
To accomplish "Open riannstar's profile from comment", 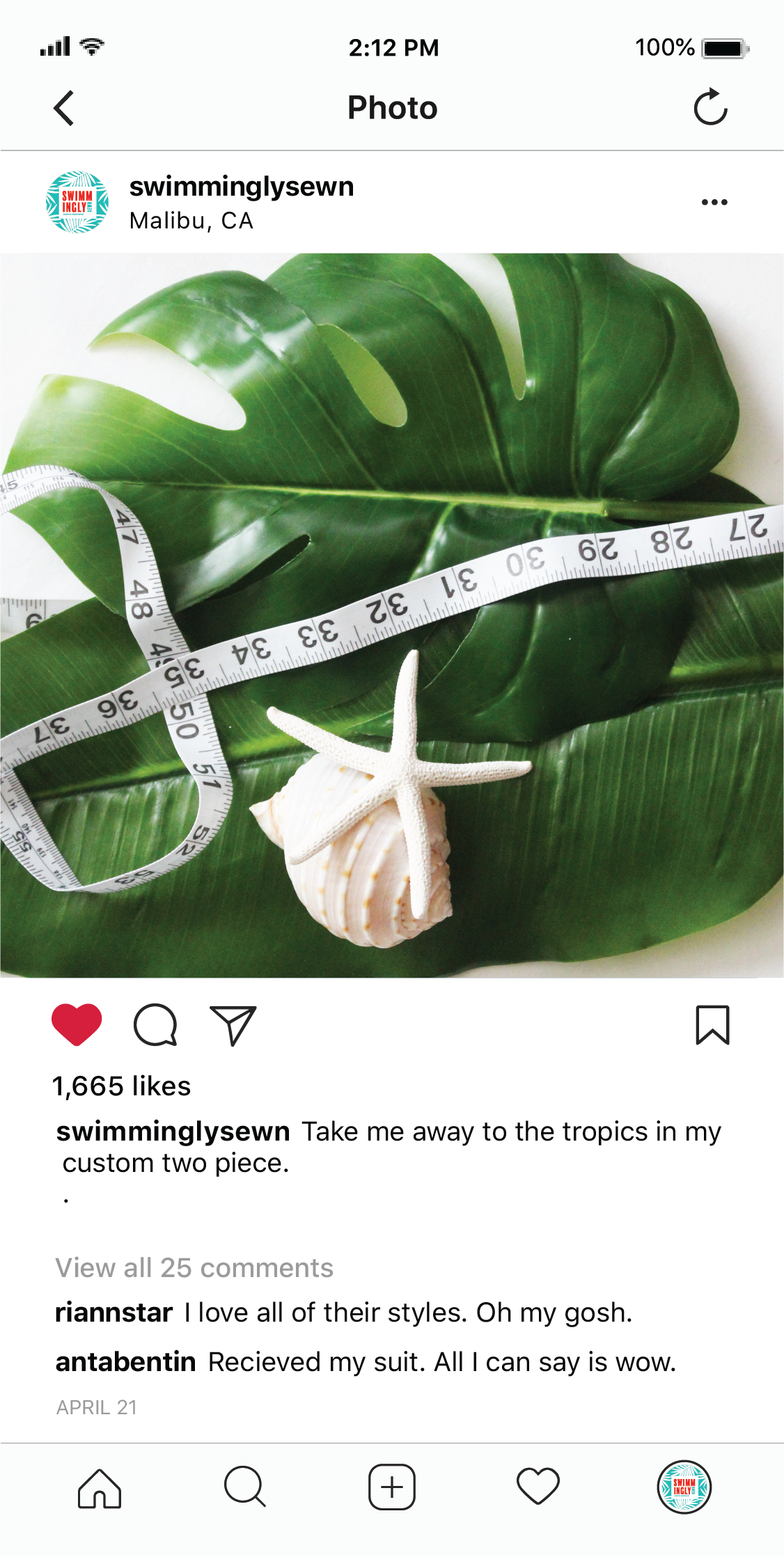I will 114,1313.
